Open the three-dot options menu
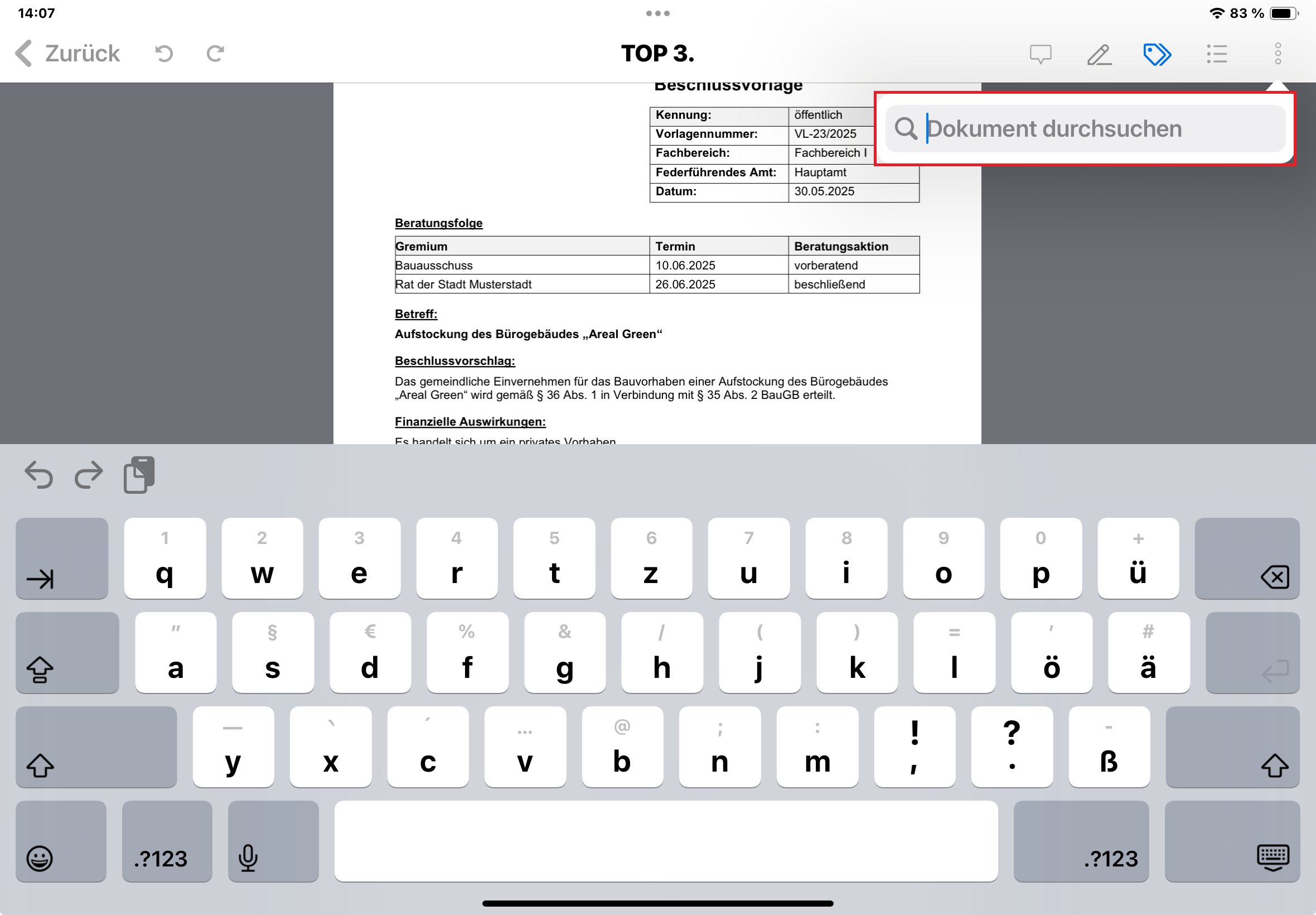 (x=1278, y=54)
